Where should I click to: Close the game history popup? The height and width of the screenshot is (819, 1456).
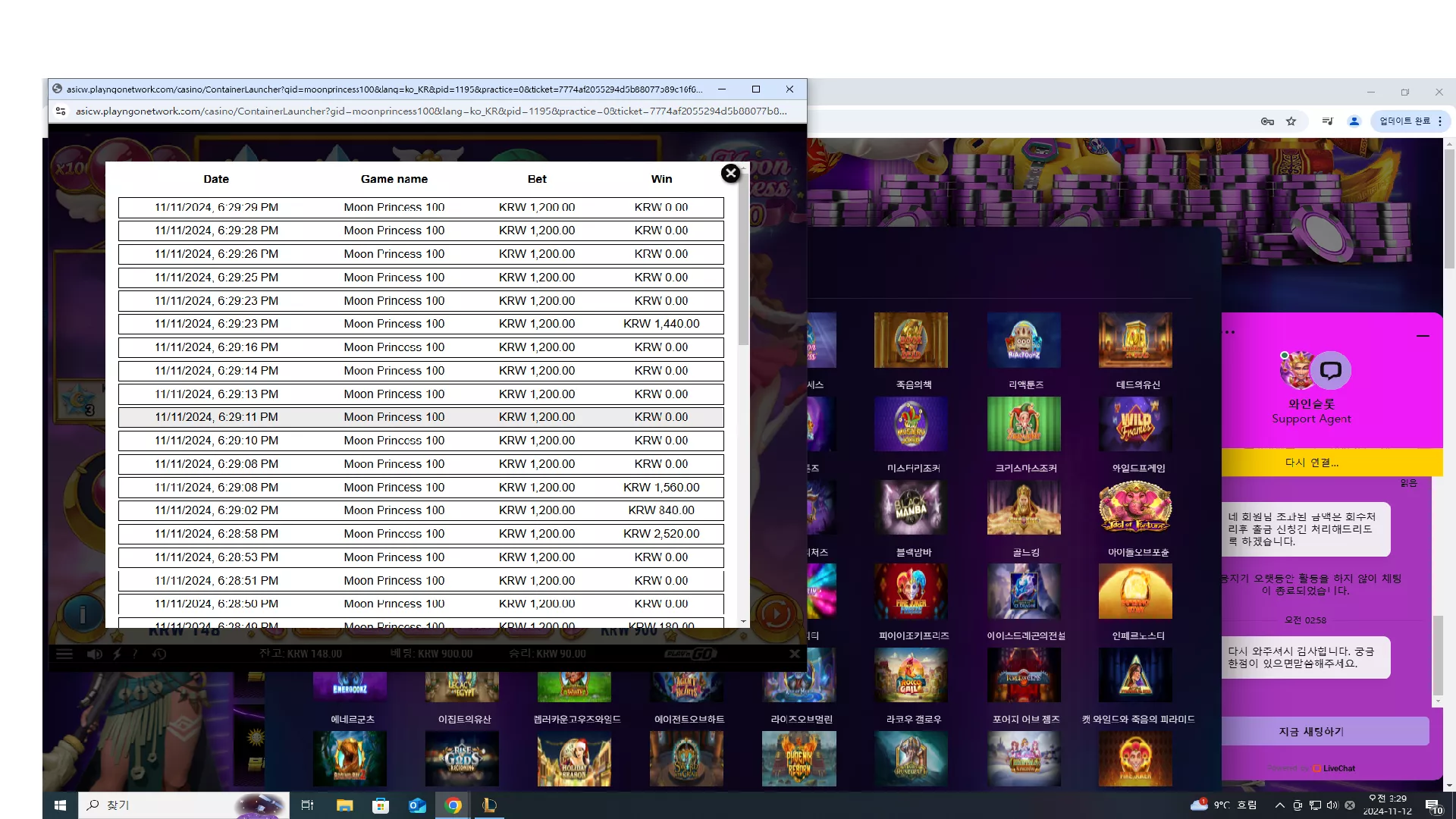pos(730,174)
